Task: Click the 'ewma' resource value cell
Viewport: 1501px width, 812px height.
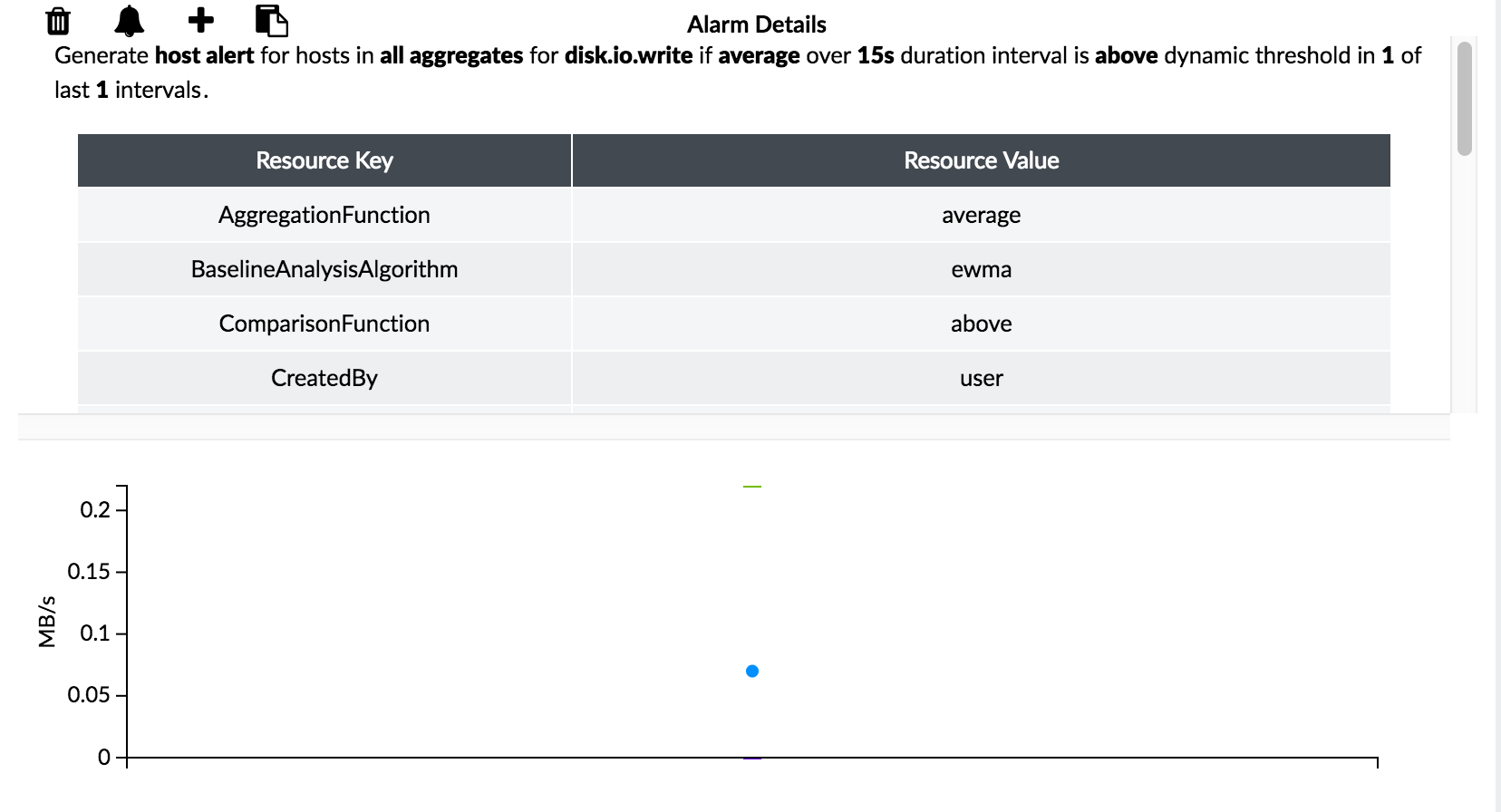Action: click(981, 269)
